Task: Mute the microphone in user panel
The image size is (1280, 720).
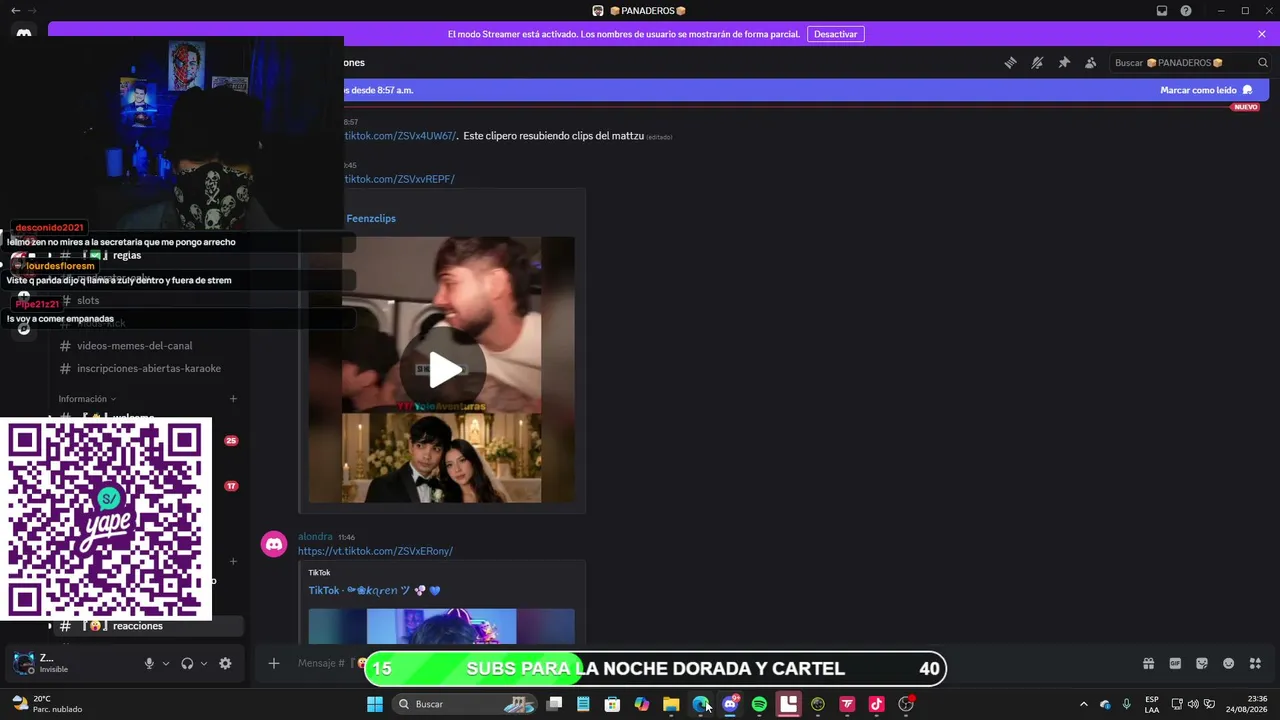Action: click(149, 663)
